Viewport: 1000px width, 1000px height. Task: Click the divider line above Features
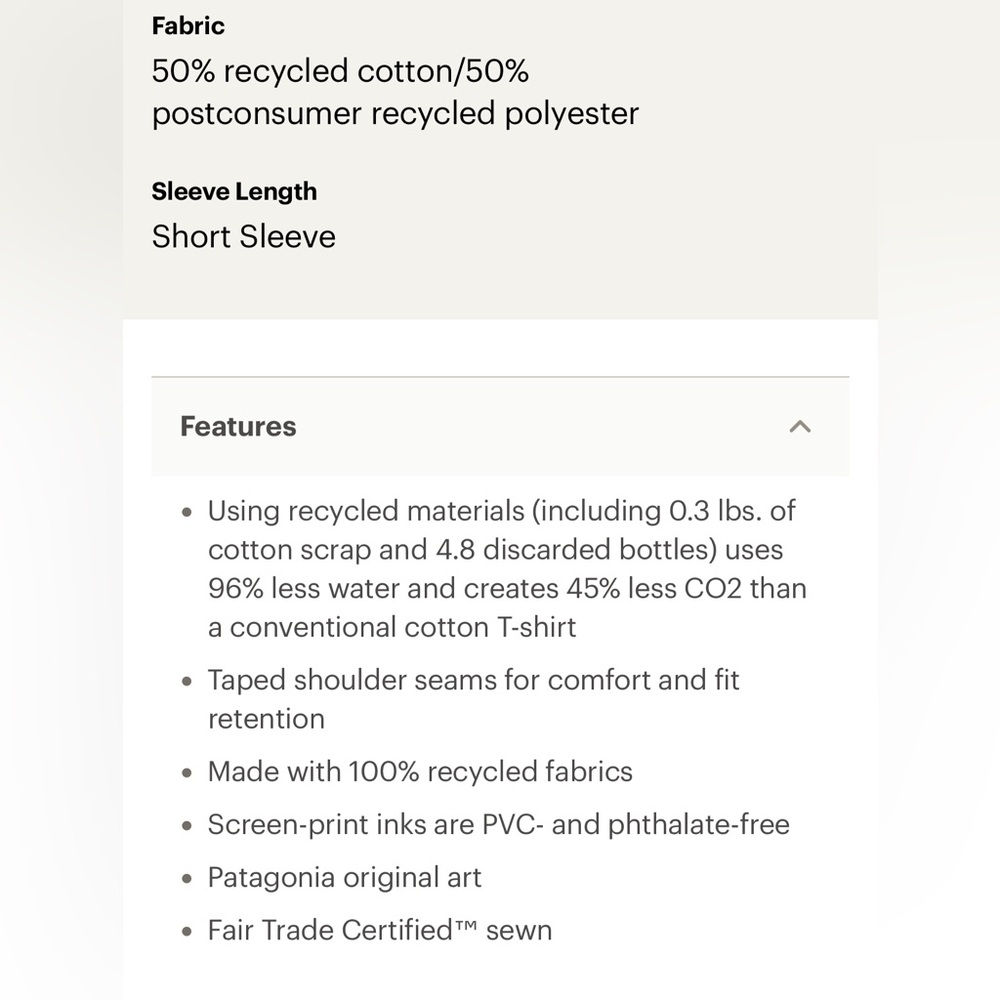click(x=500, y=377)
